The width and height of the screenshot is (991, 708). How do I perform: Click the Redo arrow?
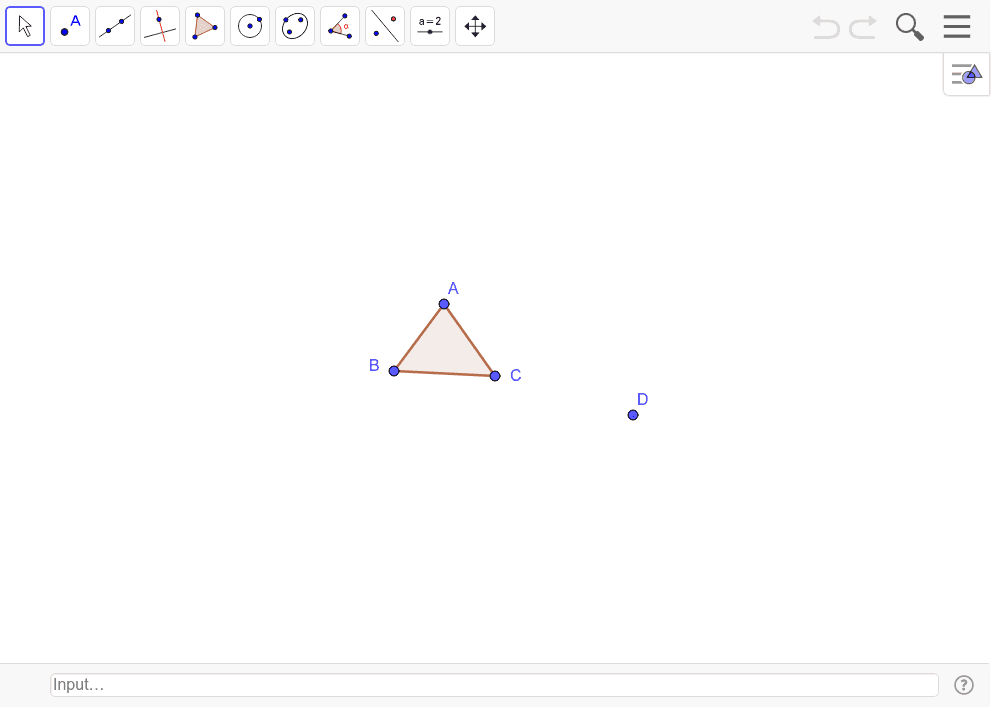click(863, 27)
